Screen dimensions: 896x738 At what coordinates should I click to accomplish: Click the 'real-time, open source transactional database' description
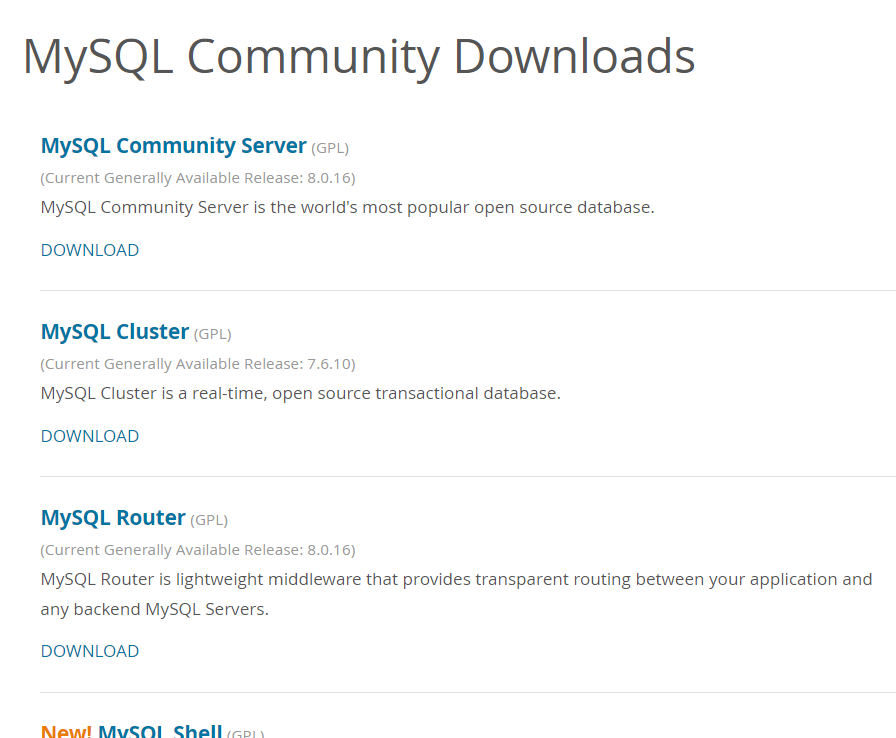[301, 394]
